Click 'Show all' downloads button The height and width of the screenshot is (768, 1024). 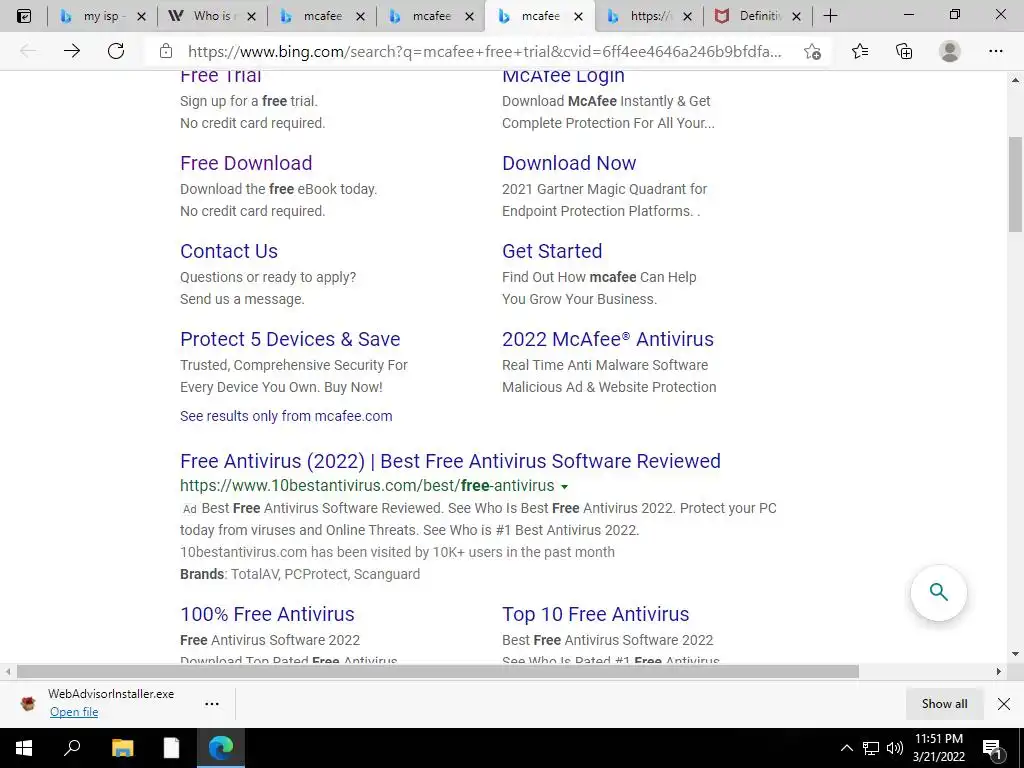tap(944, 704)
